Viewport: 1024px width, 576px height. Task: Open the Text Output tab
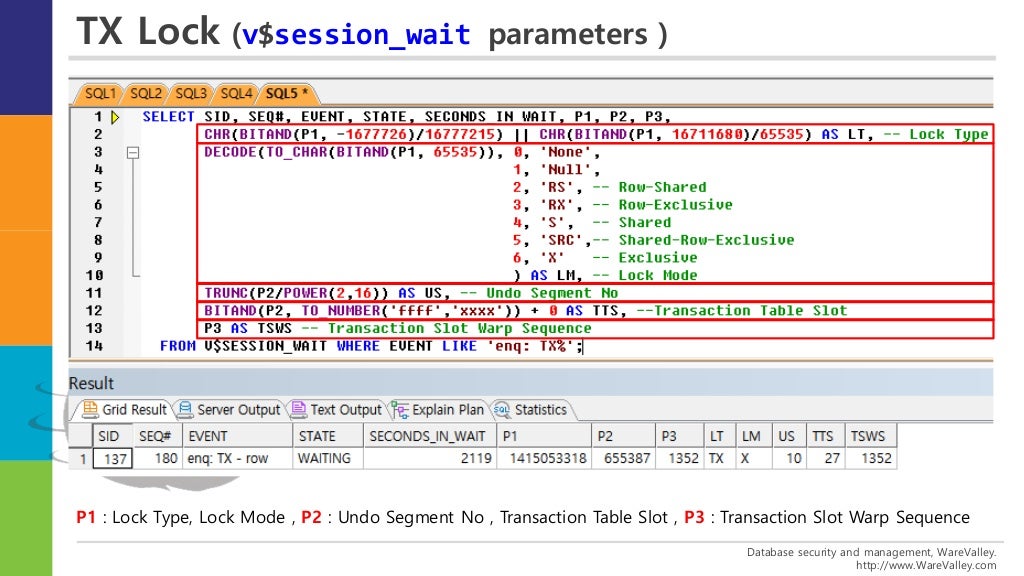337,409
